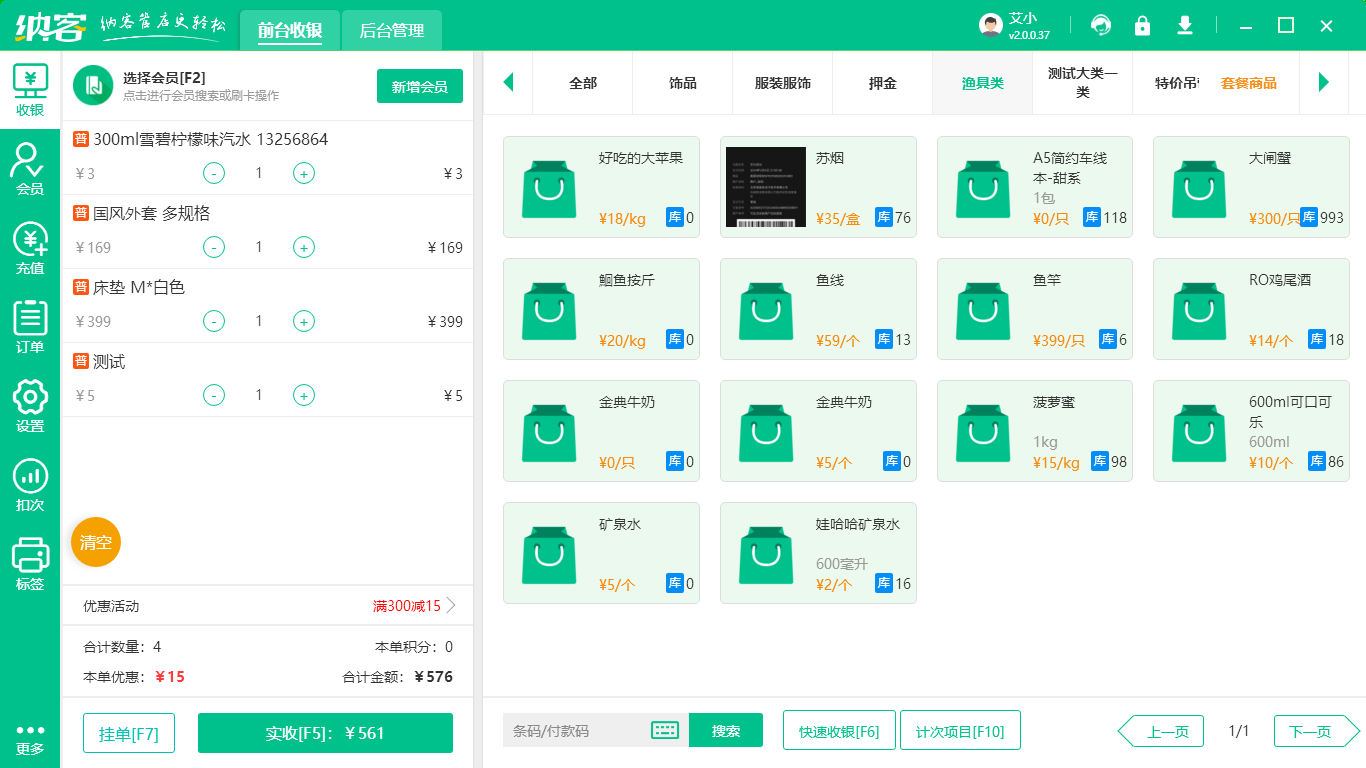This screenshot has width=1366, height=768.
Task: Click the right arrow to scroll category tabs
Action: [x=1325, y=83]
